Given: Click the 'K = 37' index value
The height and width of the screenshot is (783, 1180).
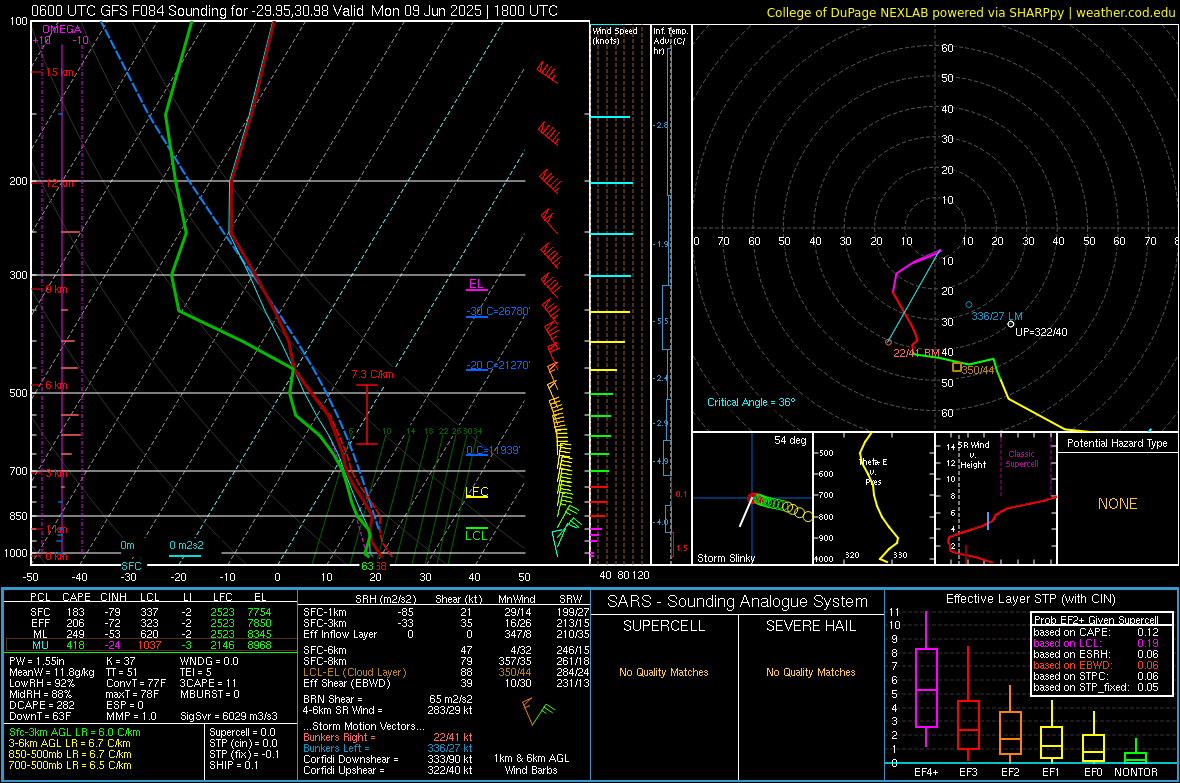Looking at the screenshot, I should pos(121,661).
